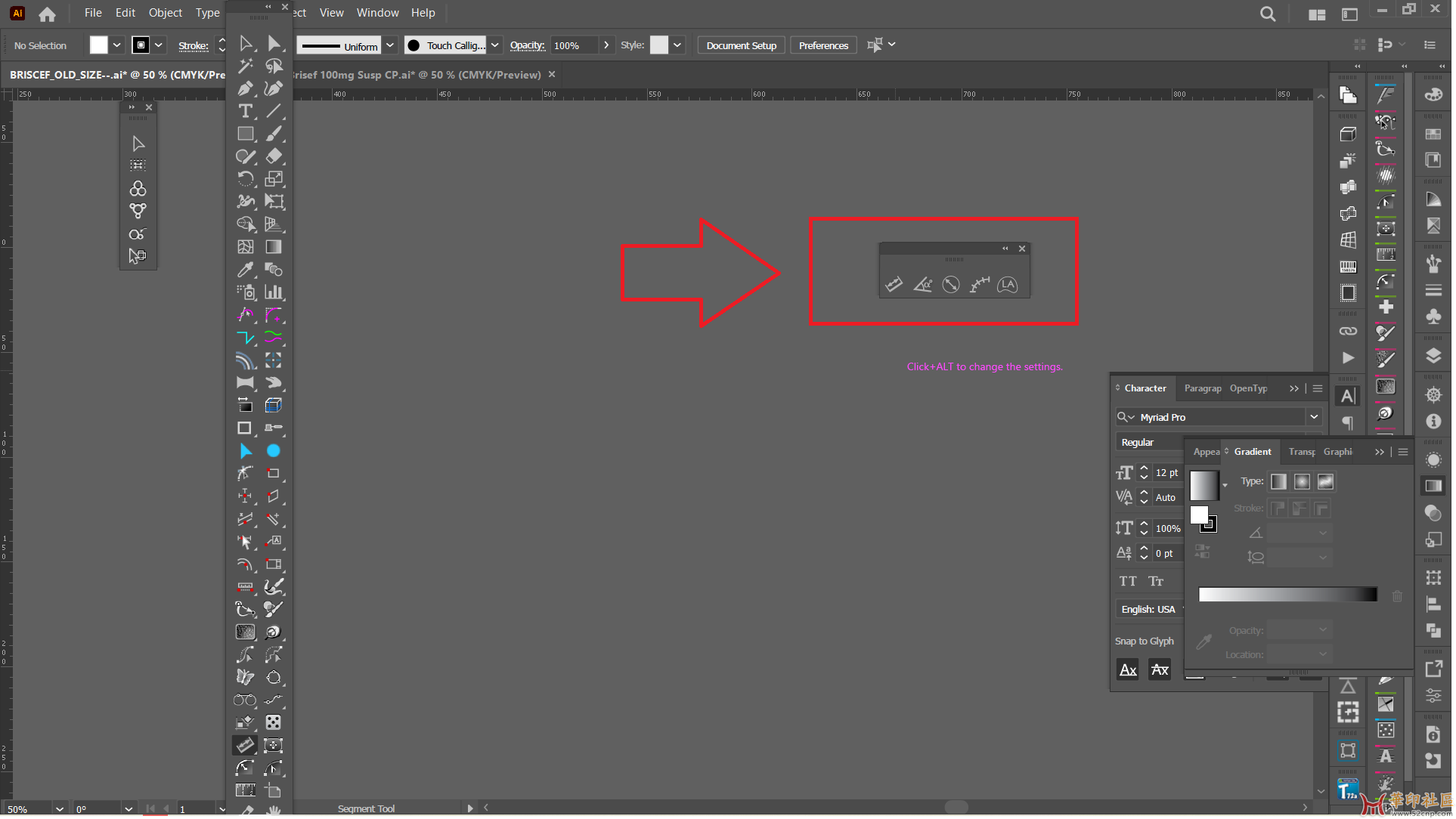
Task: Open the zoom level 50% dropdown
Action: point(60,811)
